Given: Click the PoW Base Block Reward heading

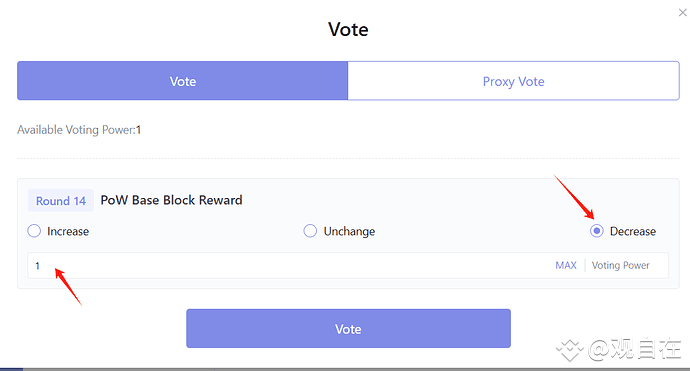Looking at the screenshot, I should point(171,200).
